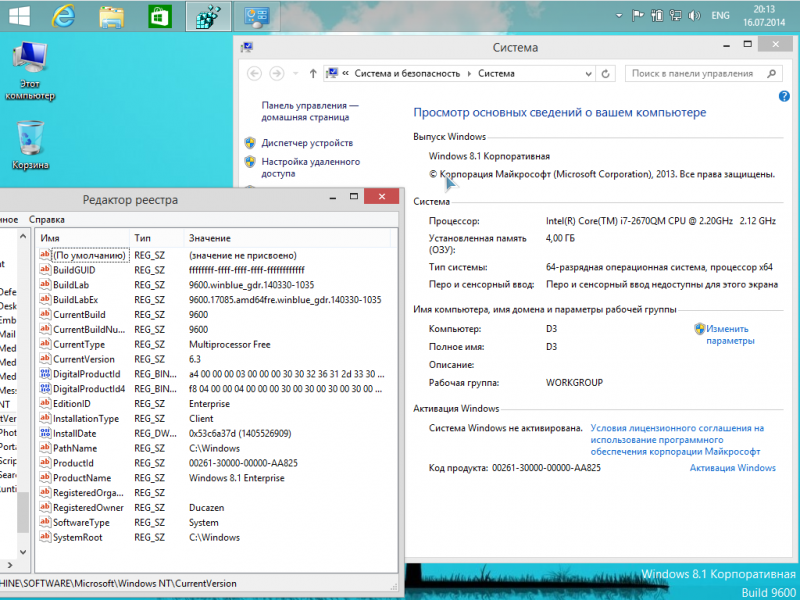Select the CurrentType registry value
Image resolution: width=800 pixels, height=600 pixels.
(79, 344)
